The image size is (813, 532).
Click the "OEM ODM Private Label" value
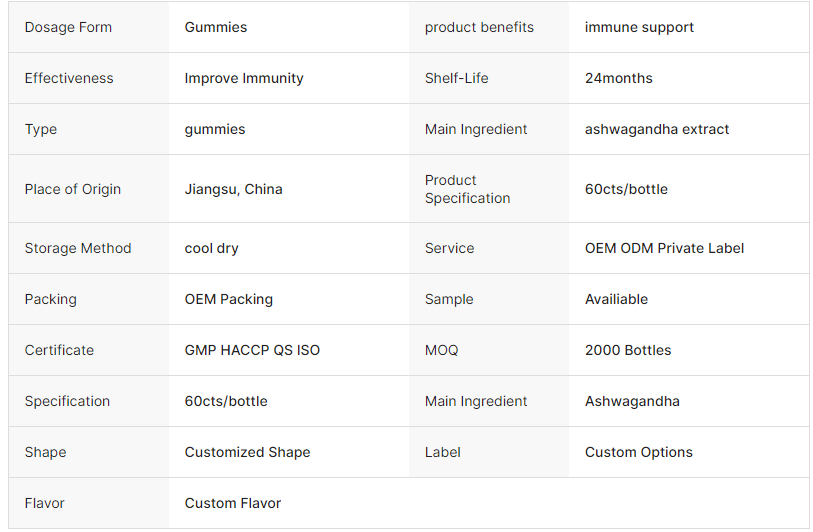coord(664,248)
